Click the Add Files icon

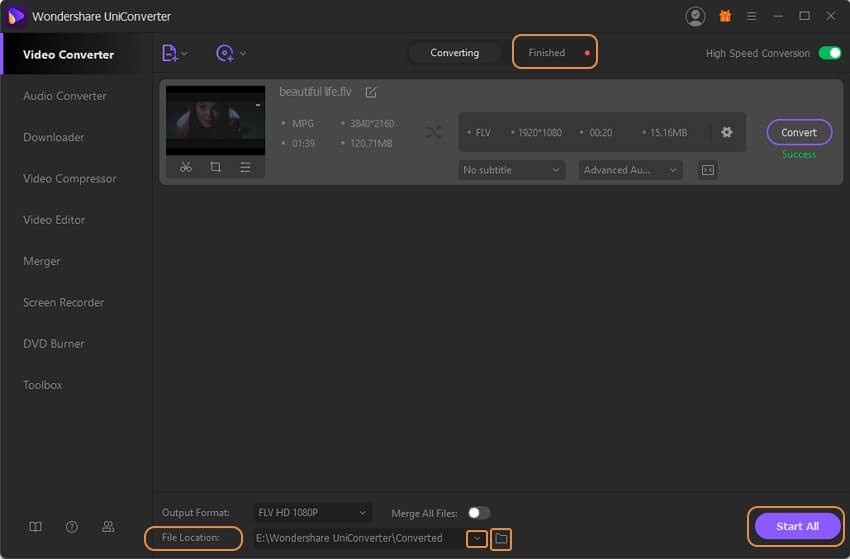pyautogui.click(x=169, y=53)
